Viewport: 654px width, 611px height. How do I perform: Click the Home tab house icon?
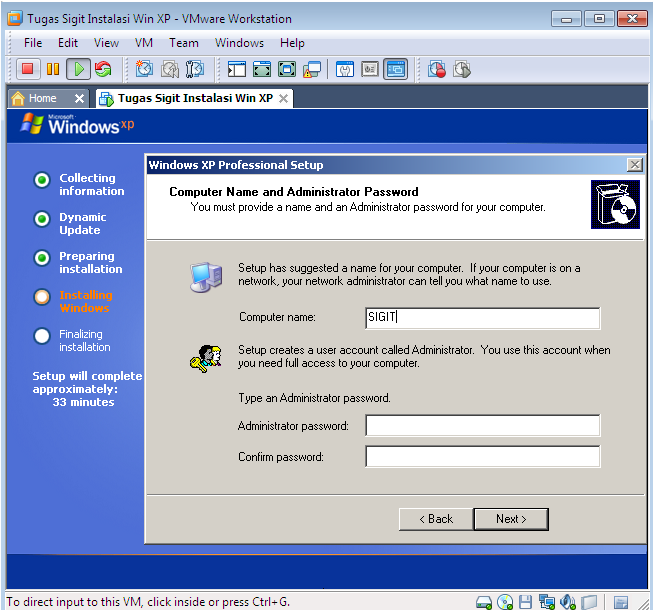(x=18, y=98)
